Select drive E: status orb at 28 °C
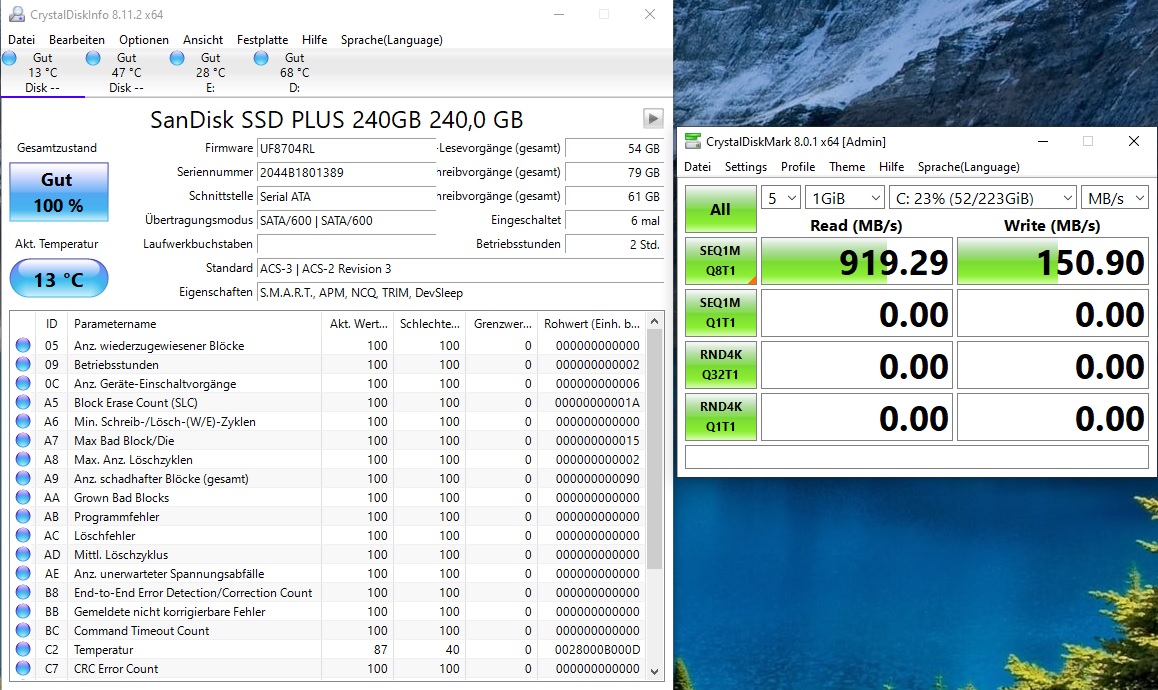 [177, 58]
